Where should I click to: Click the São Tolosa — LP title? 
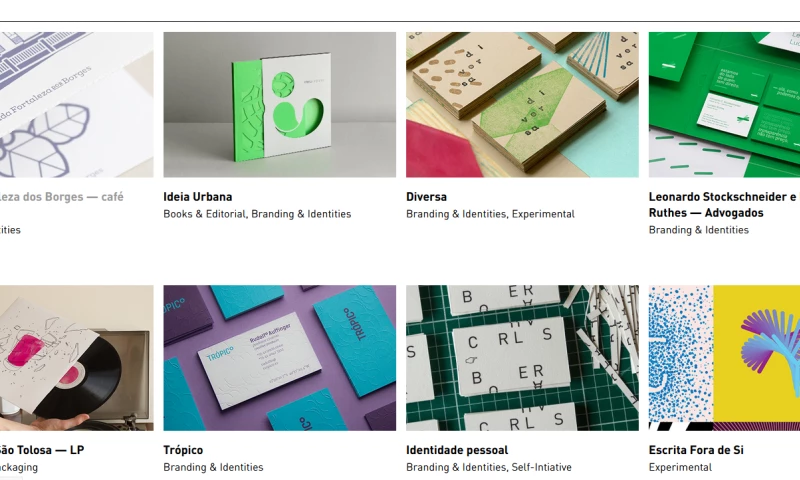(x=42, y=450)
